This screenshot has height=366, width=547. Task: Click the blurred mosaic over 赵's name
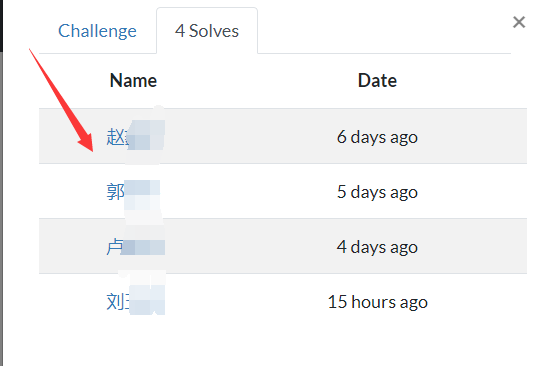(x=146, y=135)
